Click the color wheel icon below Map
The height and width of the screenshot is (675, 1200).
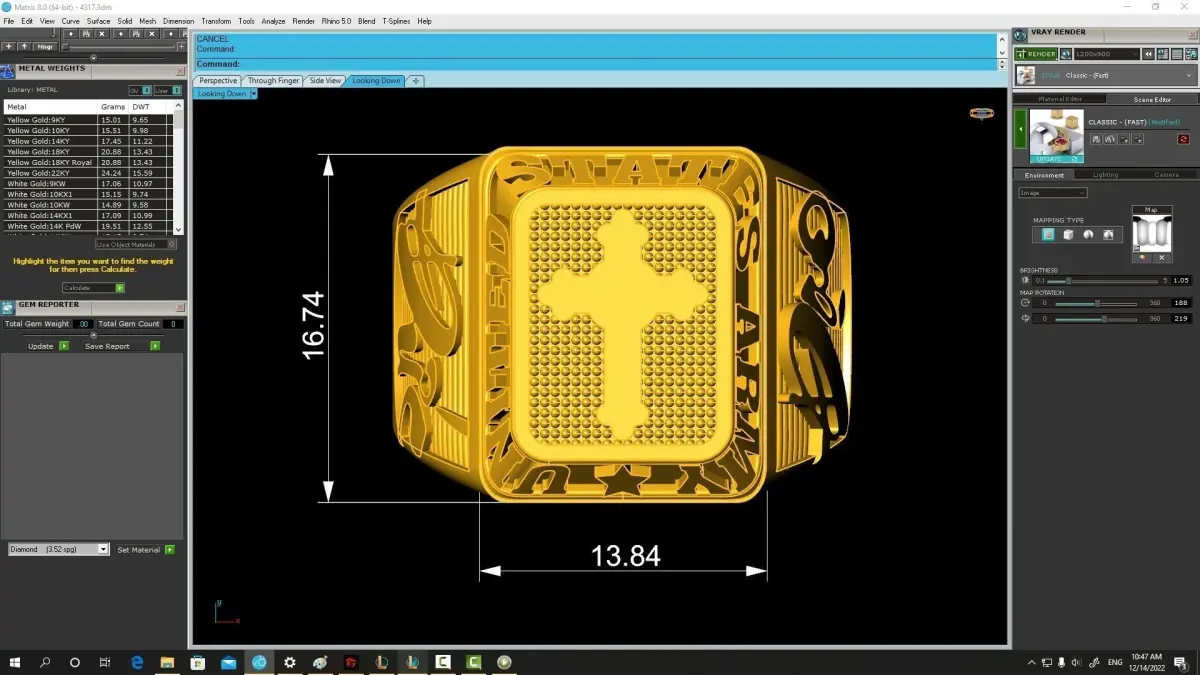[1142, 258]
